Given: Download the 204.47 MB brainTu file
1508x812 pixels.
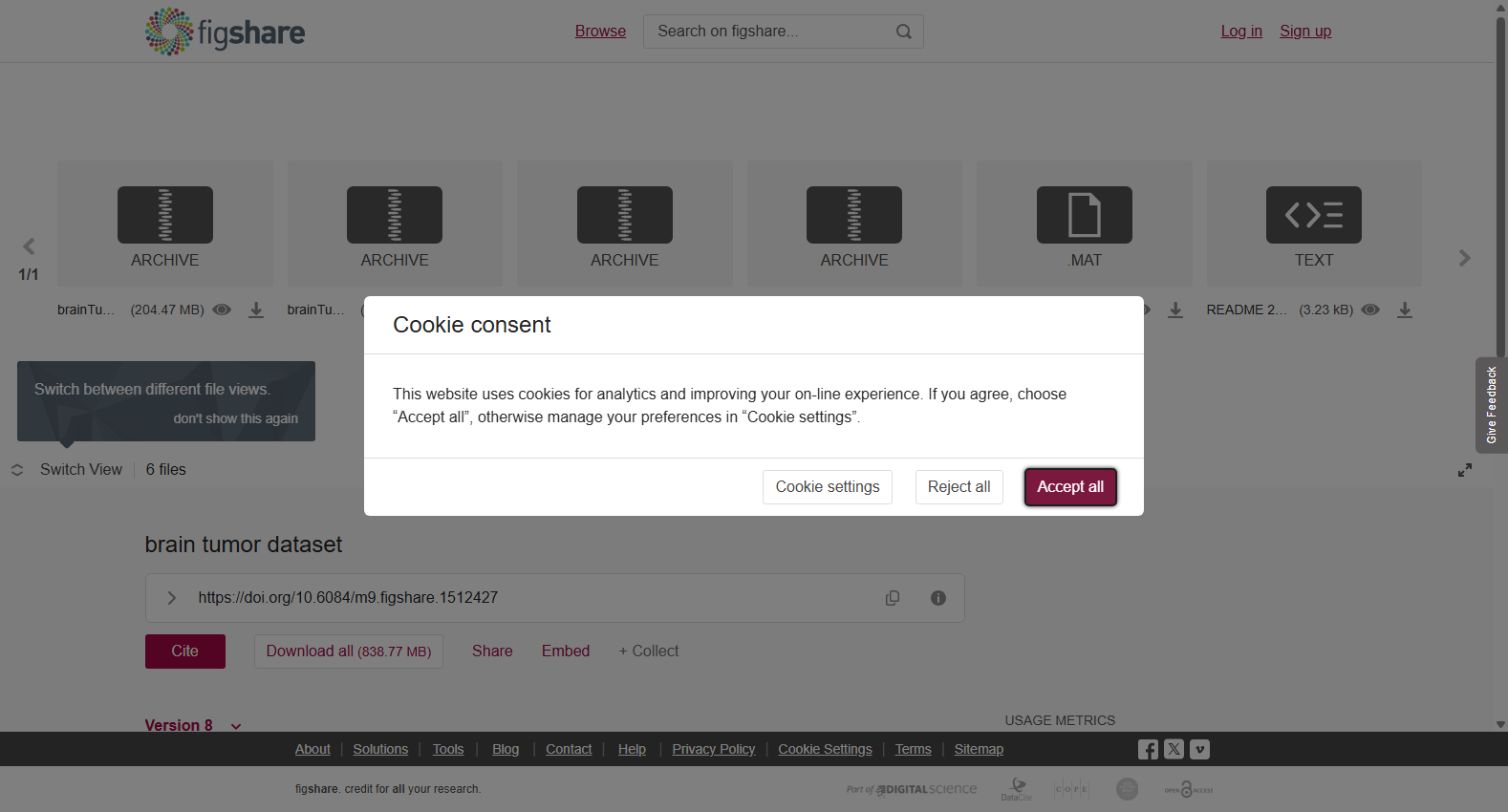Looking at the screenshot, I should [x=256, y=310].
